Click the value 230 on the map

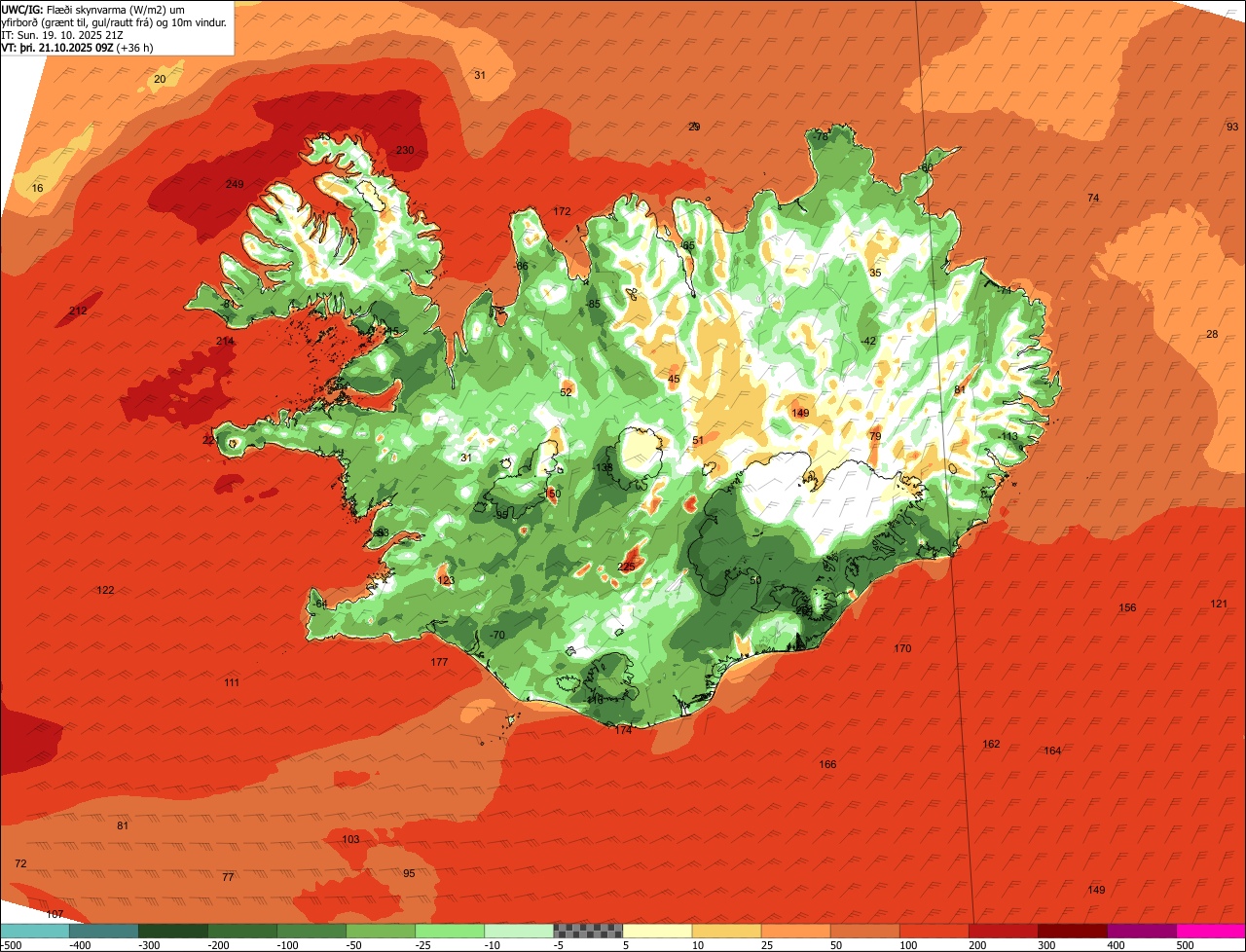tap(405, 150)
